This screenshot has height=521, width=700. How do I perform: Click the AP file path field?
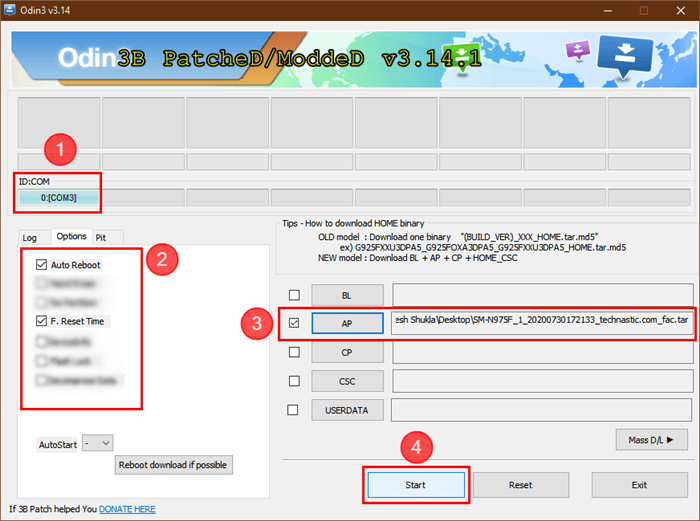pyautogui.click(x=542, y=322)
